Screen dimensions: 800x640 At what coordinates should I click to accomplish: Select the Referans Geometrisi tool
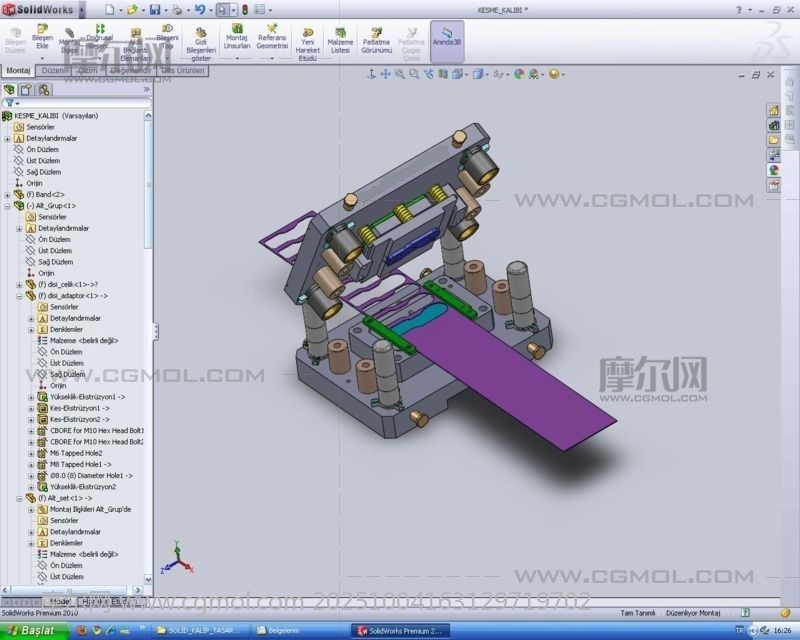(x=271, y=37)
